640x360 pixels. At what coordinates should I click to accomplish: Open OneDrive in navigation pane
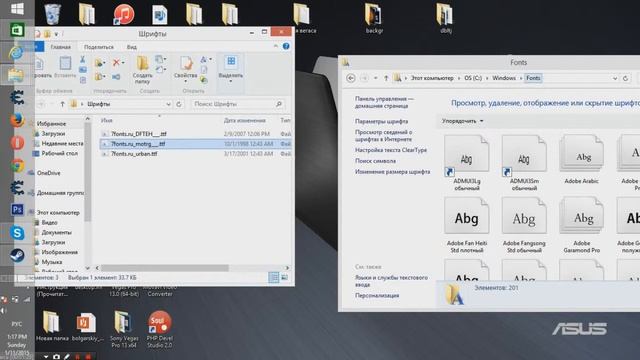[49, 173]
